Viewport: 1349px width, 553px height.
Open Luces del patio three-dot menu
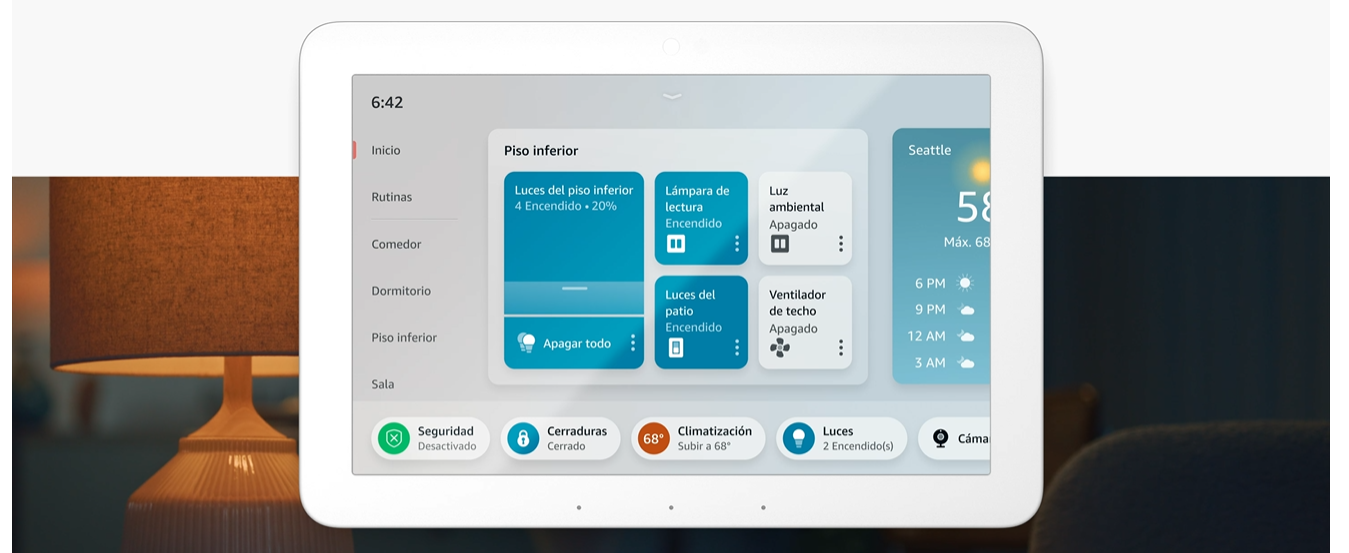(x=737, y=348)
